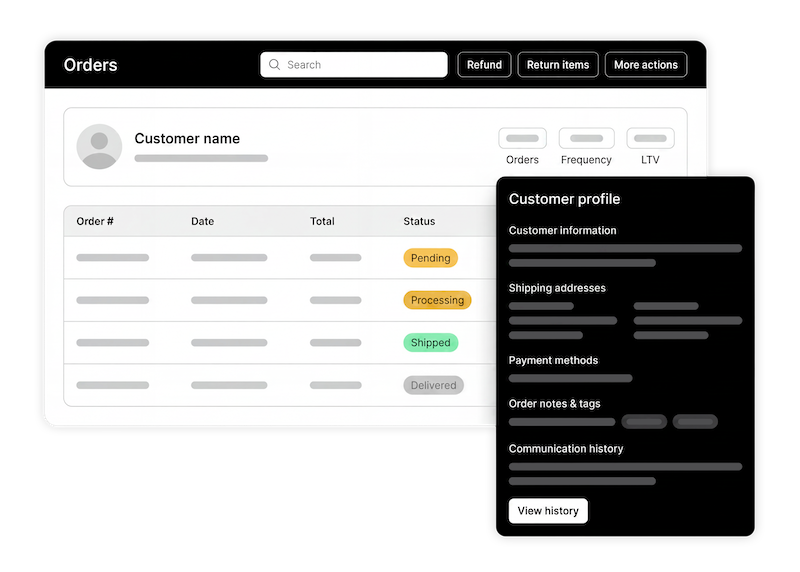Click the first tag chip under Order notes
The height and width of the screenshot is (572, 800).
click(644, 421)
